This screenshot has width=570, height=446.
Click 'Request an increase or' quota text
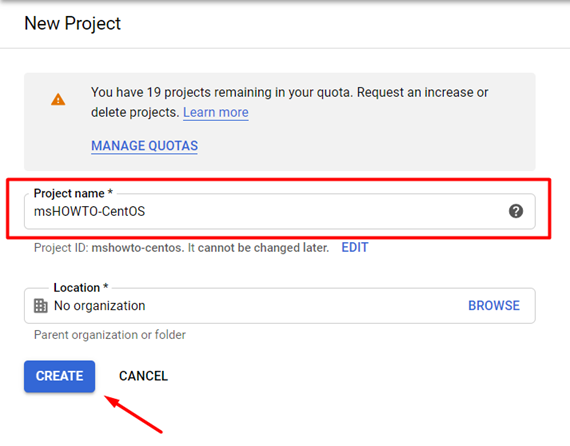click(422, 92)
